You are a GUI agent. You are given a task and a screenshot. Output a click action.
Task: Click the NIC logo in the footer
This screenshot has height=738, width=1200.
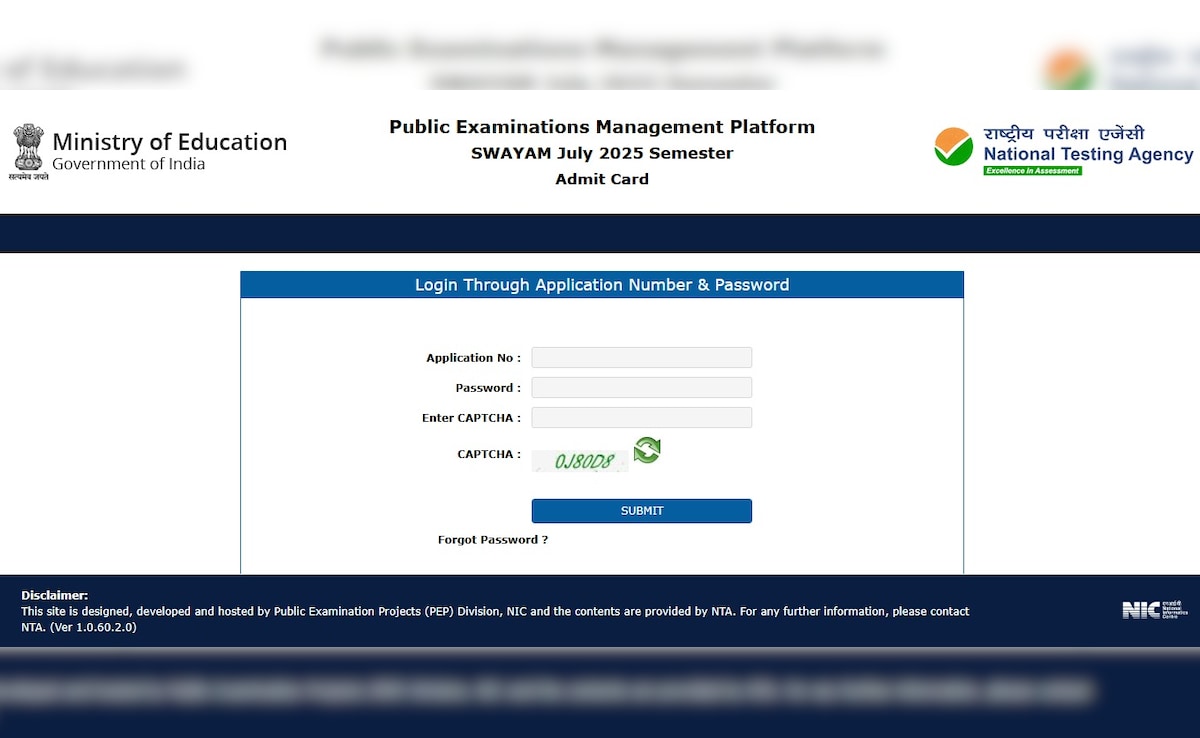click(x=1154, y=610)
